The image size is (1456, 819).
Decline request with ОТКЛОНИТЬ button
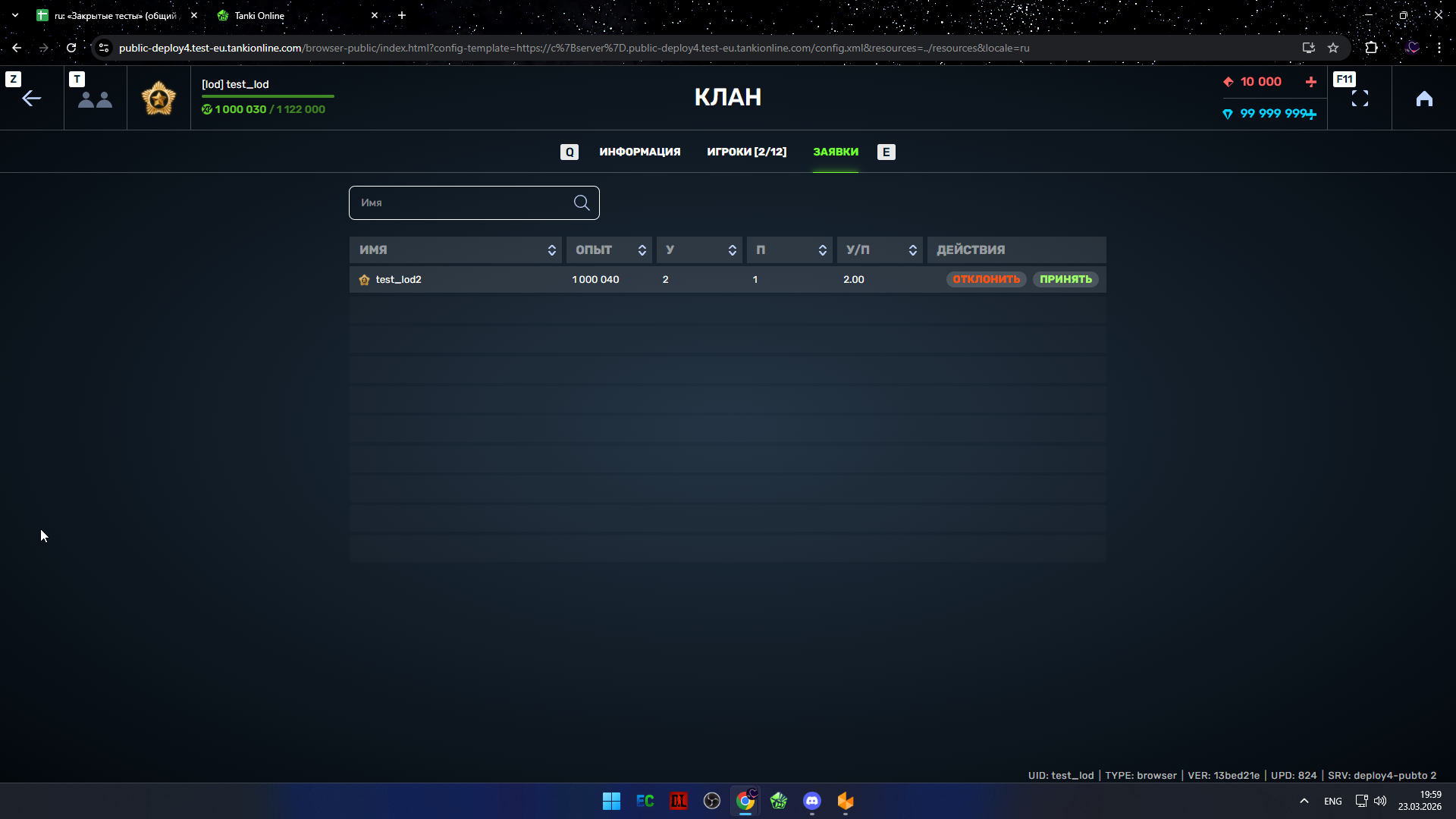[986, 279]
